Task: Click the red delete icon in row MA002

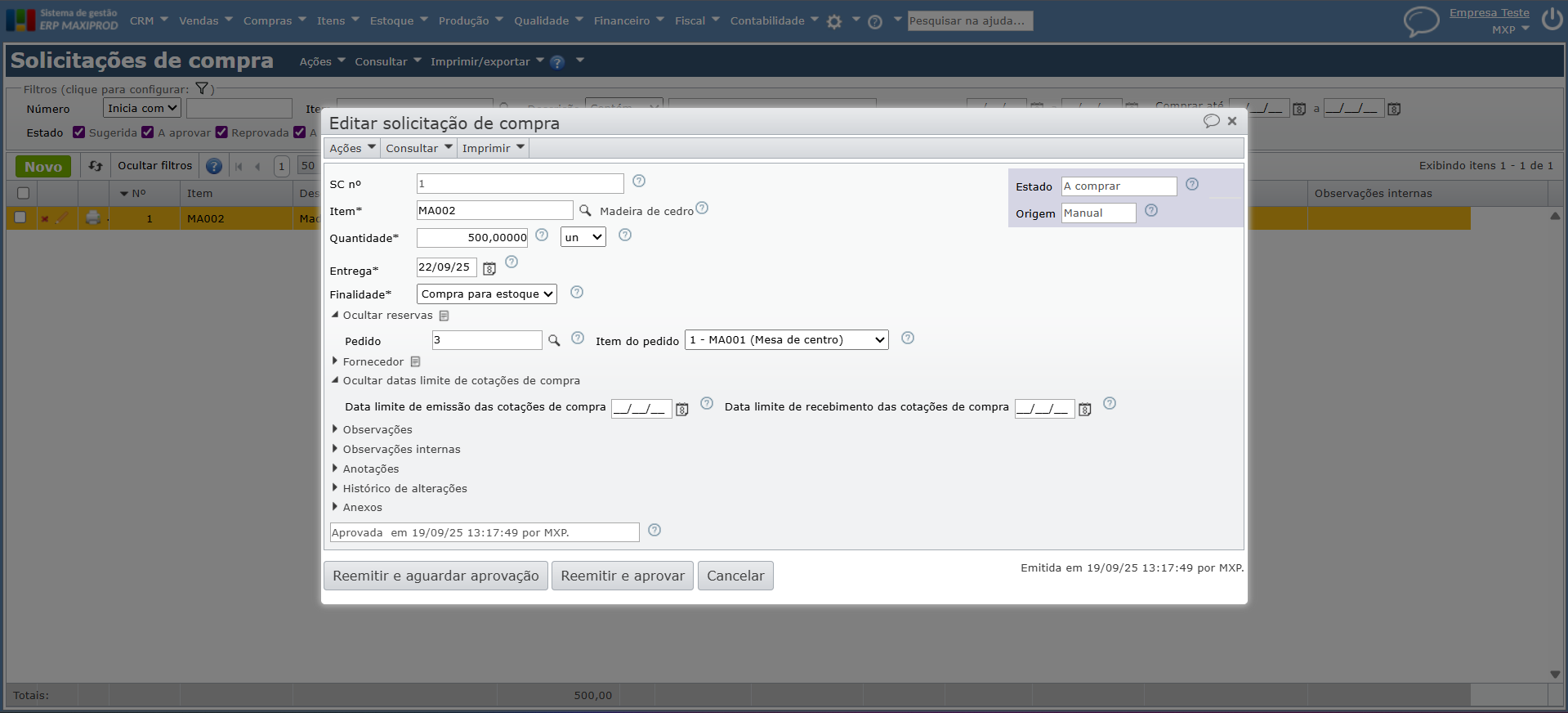Action: click(x=45, y=218)
